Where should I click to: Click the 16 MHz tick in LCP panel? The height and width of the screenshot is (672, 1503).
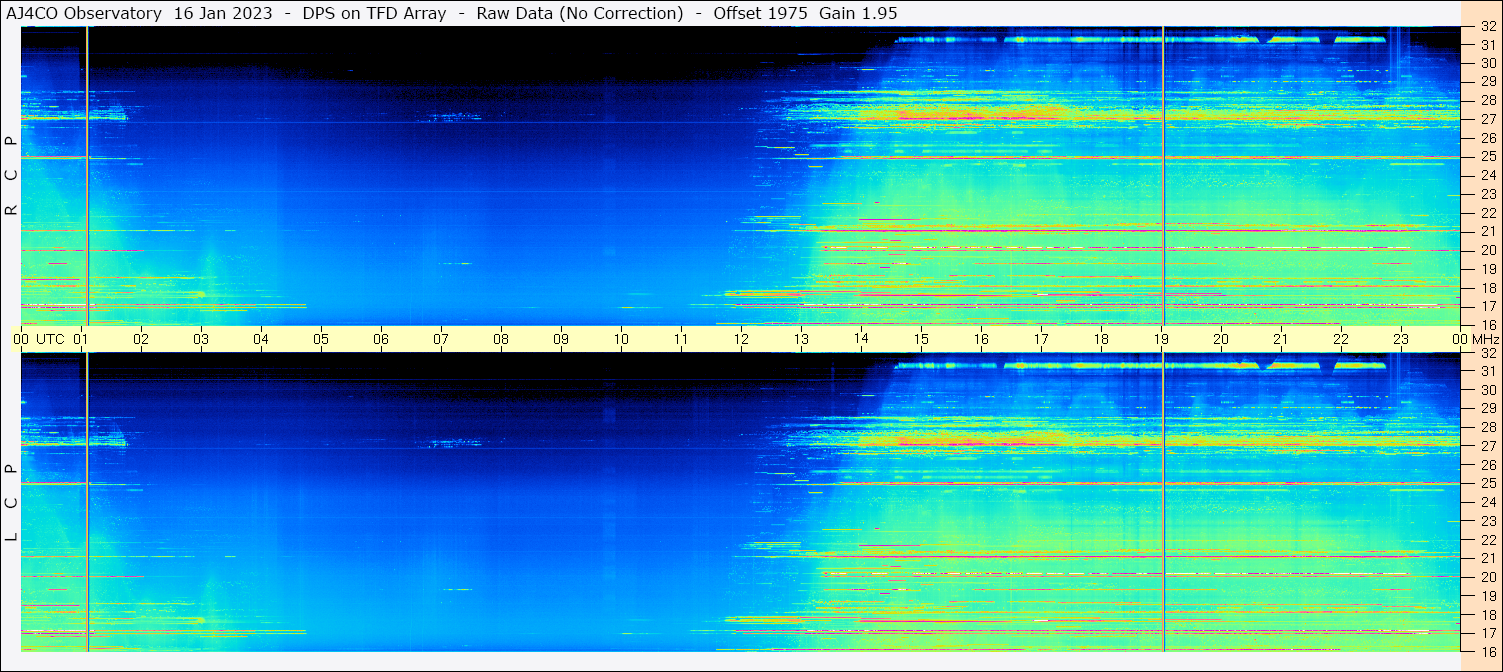1487,651
